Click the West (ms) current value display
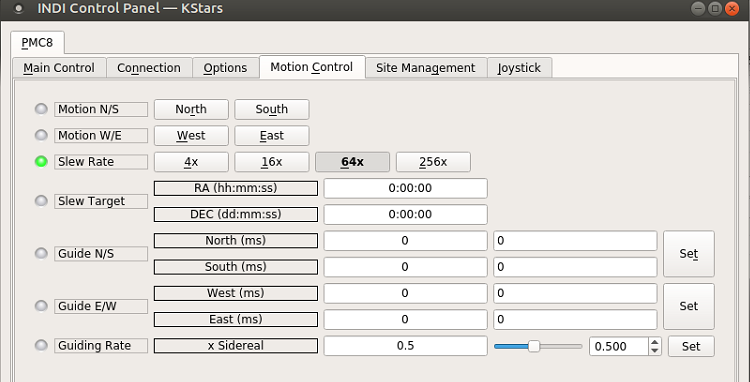 pyautogui.click(x=406, y=293)
